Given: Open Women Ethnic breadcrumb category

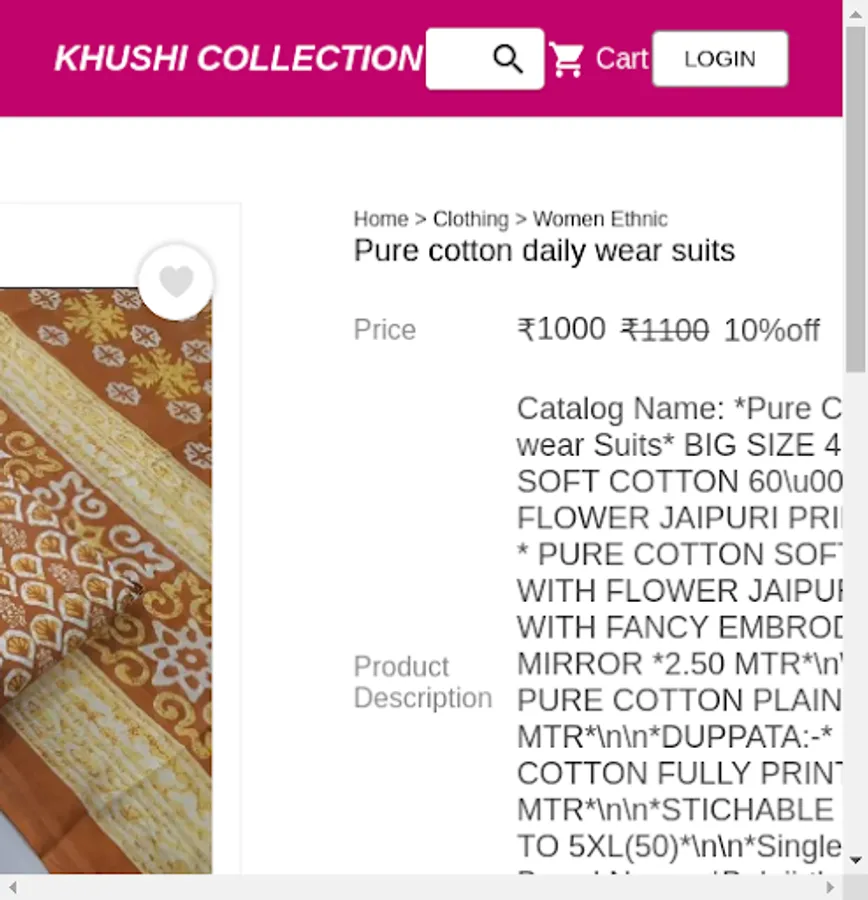Looking at the screenshot, I should (x=600, y=219).
